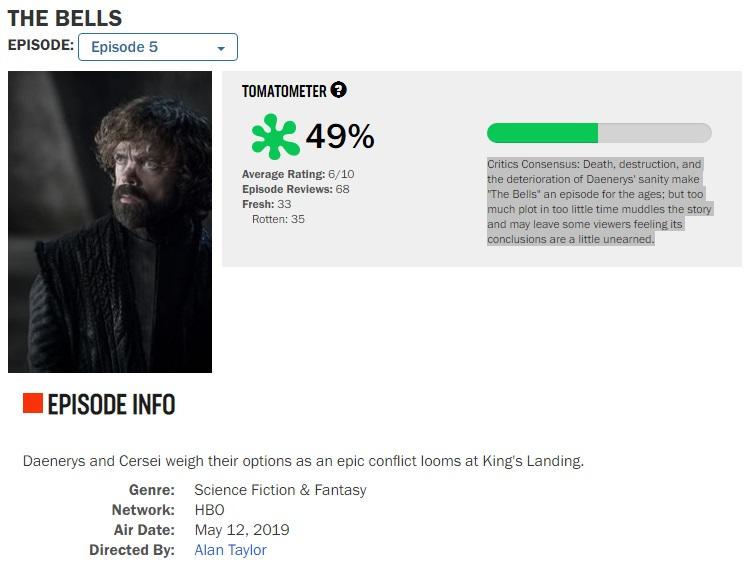Click THE BELLS episode title
The image size is (748, 572).
(x=64, y=18)
